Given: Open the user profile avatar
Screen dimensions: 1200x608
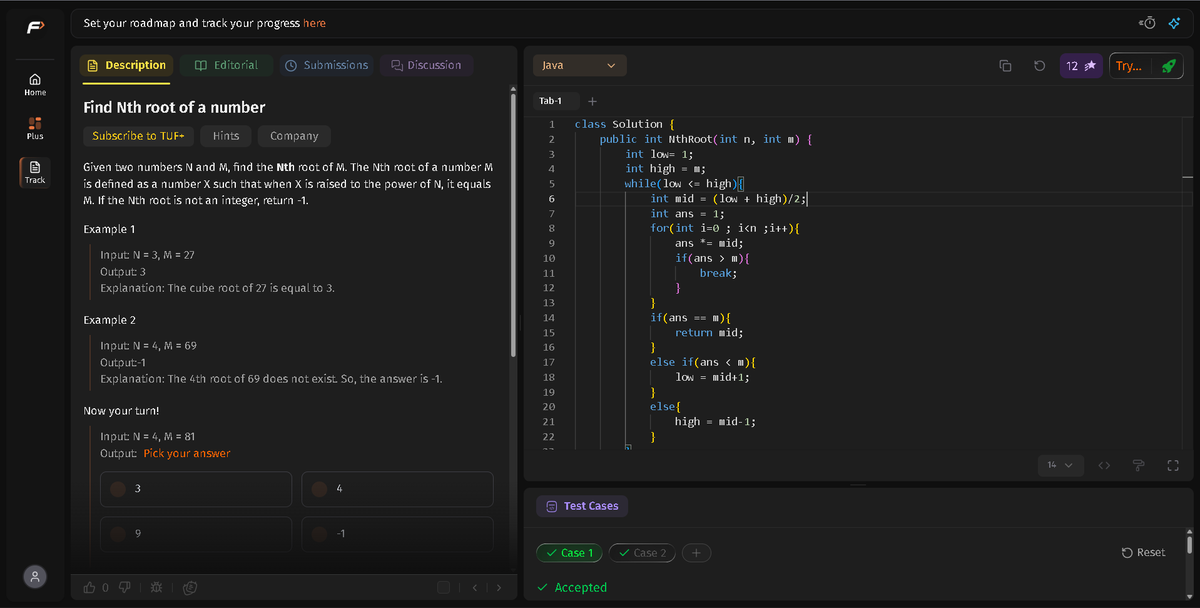Looking at the screenshot, I should pyautogui.click(x=35, y=576).
